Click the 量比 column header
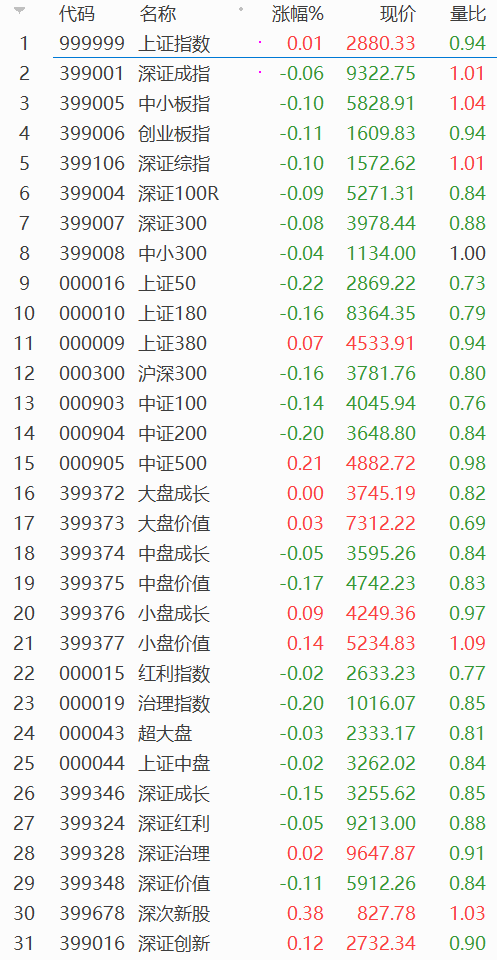This screenshot has height=960, width=497. (x=468, y=14)
